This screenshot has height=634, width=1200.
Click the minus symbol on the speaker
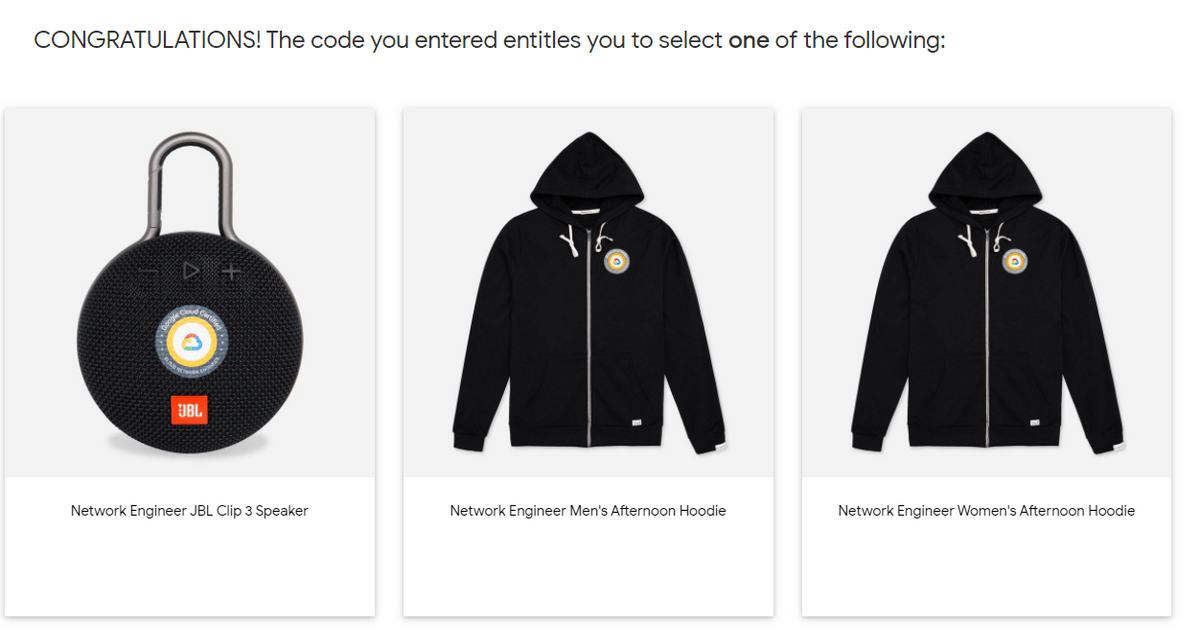[150, 272]
